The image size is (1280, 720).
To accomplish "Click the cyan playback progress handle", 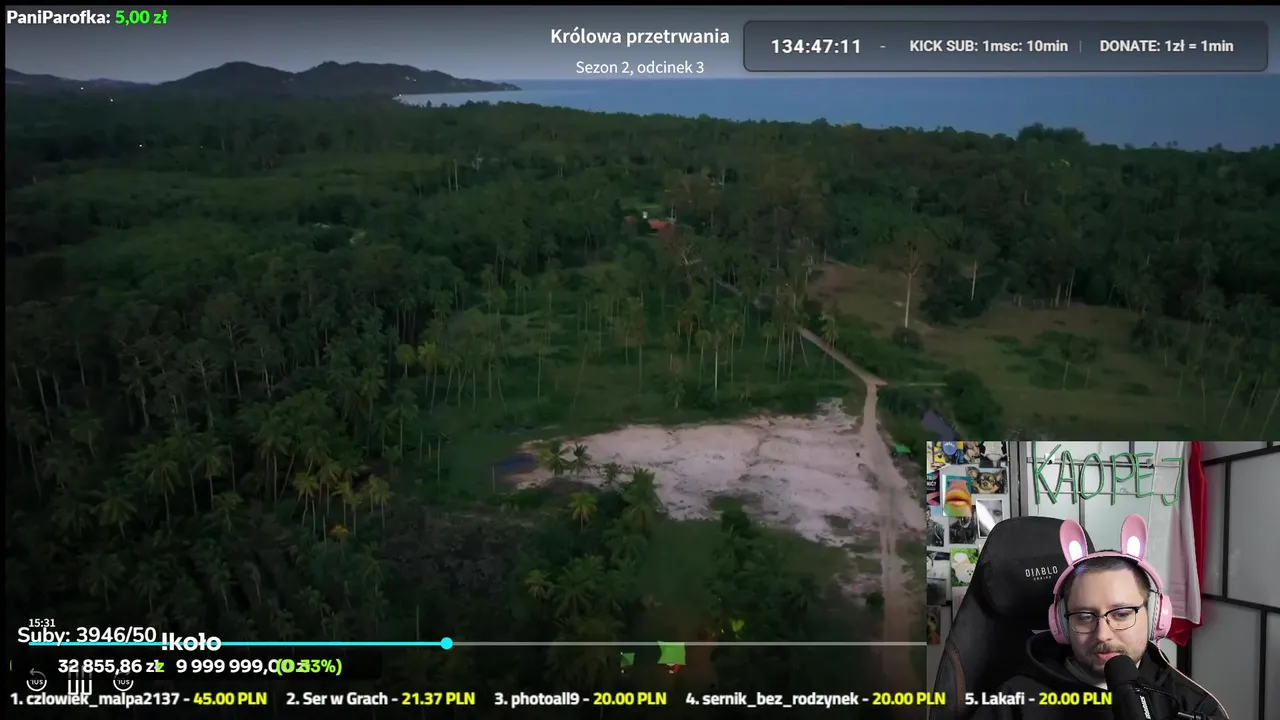I will (x=446, y=643).
